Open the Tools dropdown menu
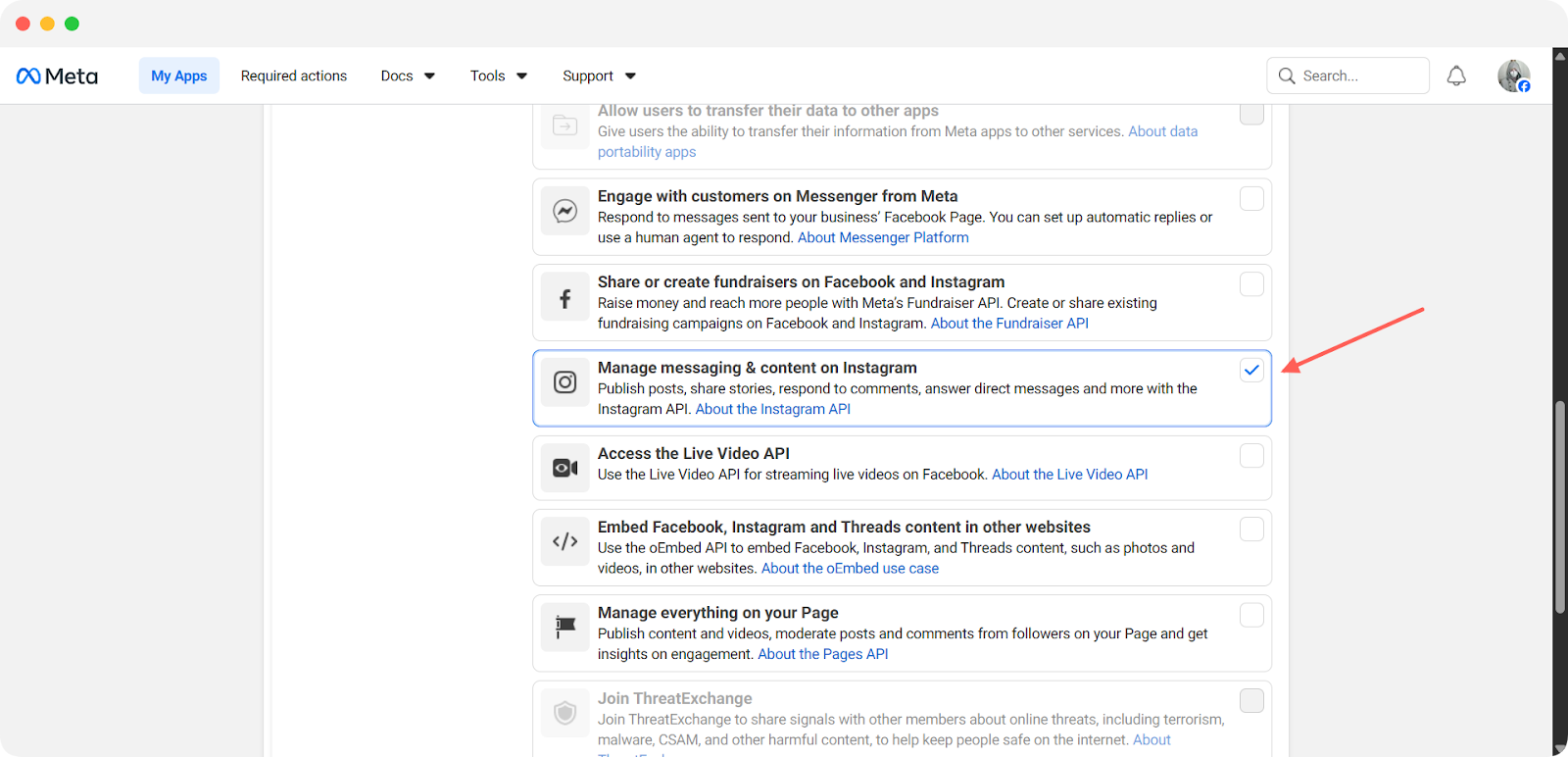 tap(498, 76)
